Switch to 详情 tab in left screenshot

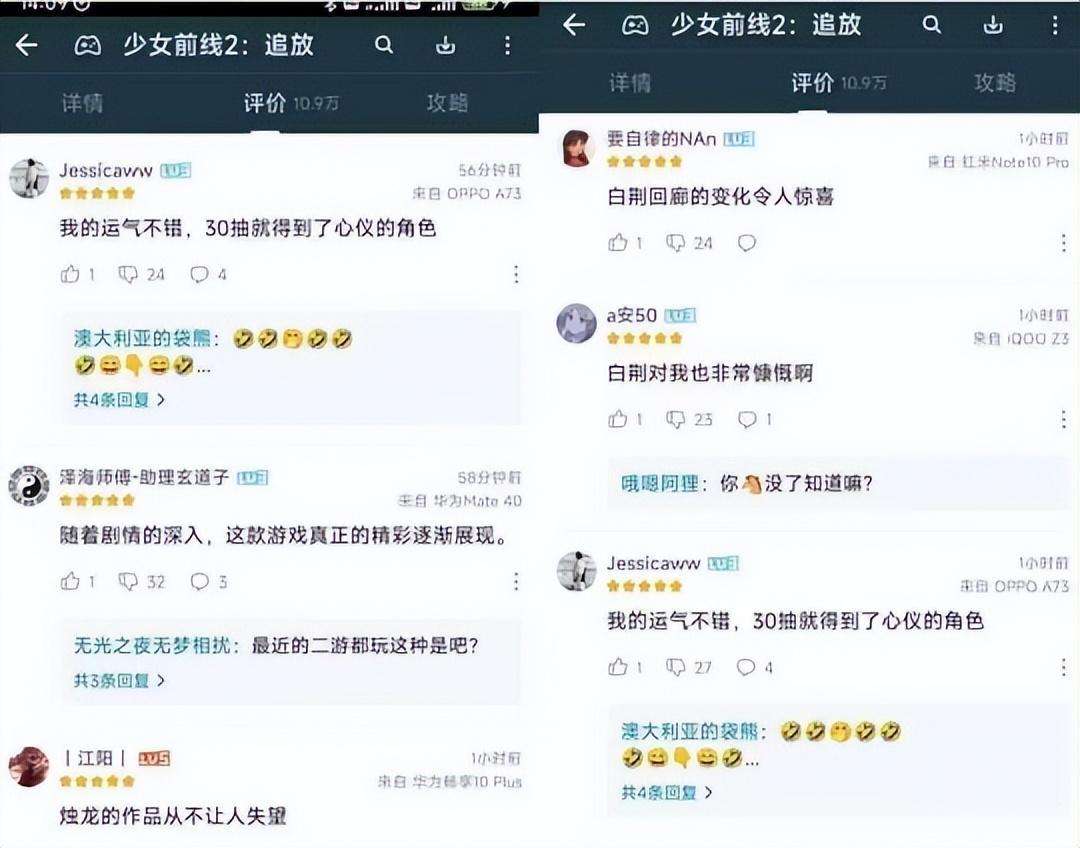pos(82,103)
